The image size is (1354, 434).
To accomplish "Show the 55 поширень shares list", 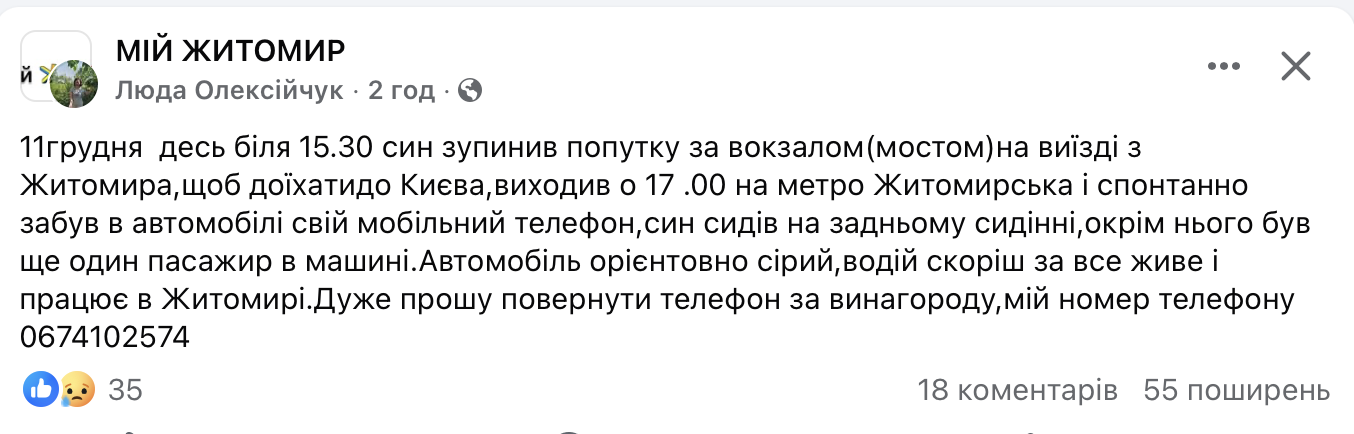I will pos(1237,390).
